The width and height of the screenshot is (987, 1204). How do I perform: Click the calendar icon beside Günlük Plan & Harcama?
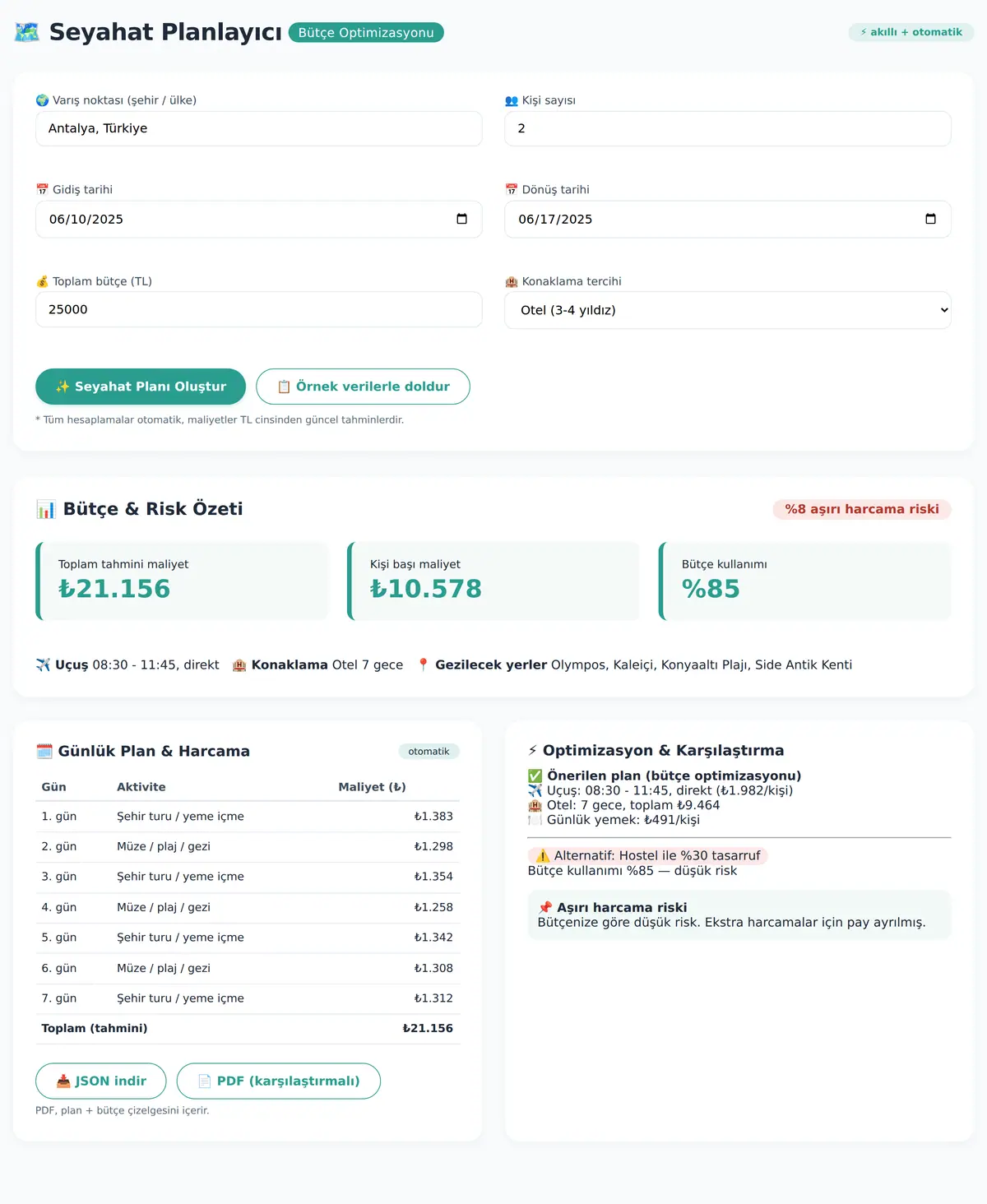point(44,751)
